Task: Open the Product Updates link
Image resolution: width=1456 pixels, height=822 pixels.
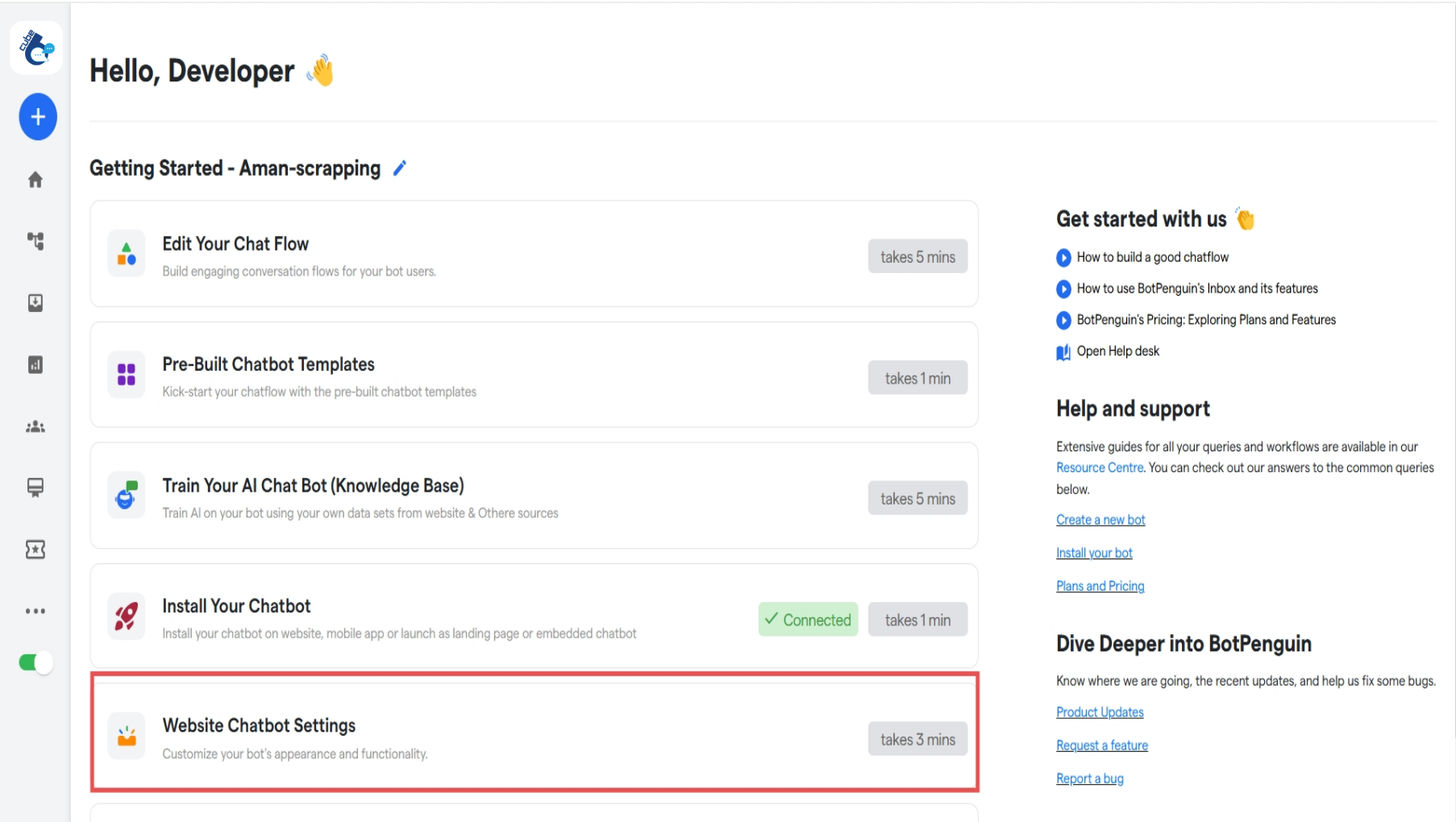Action: [1100, 712]
